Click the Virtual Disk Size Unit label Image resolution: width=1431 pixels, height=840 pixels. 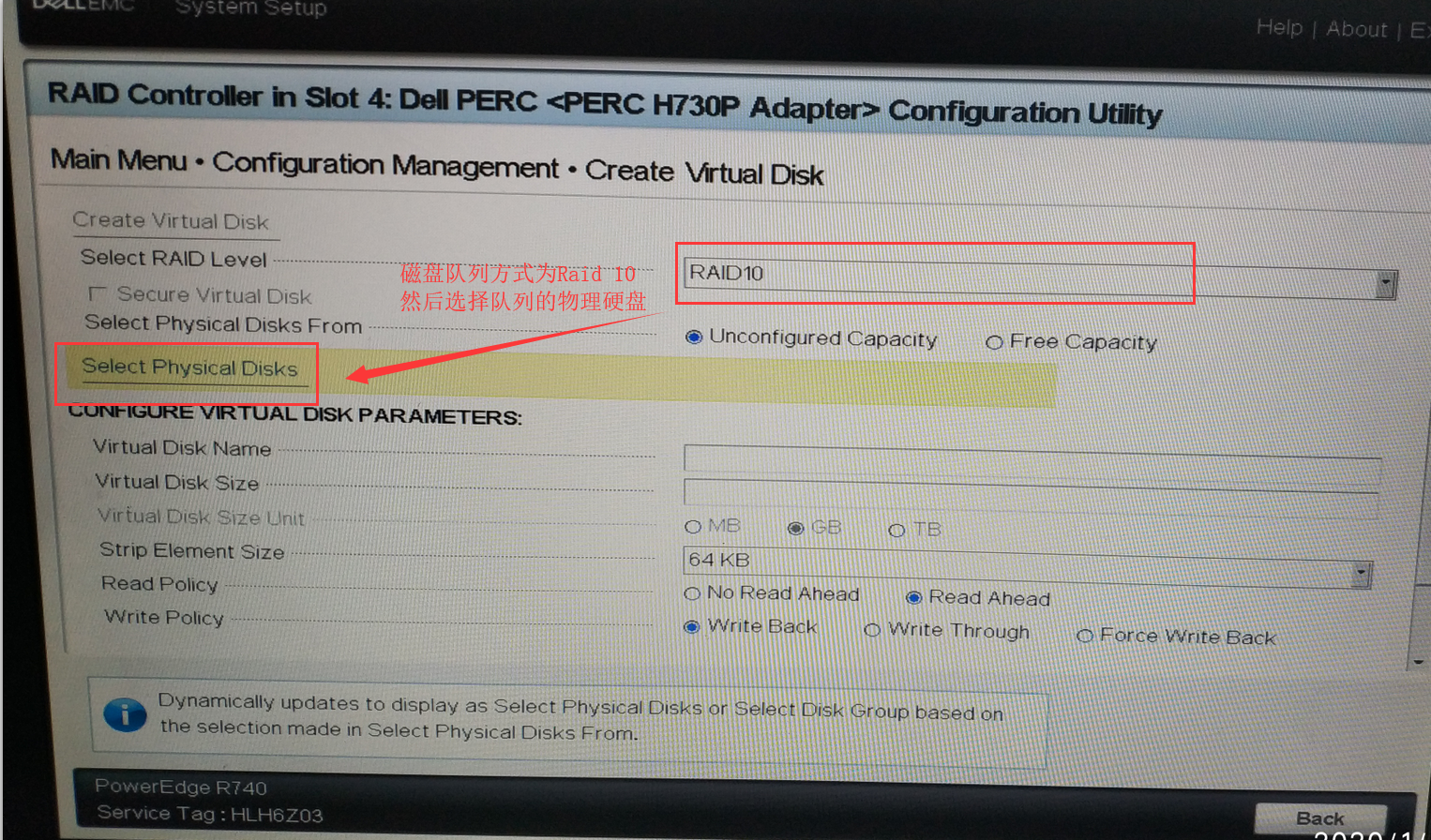pyautogui.click(x=202, y=517)
